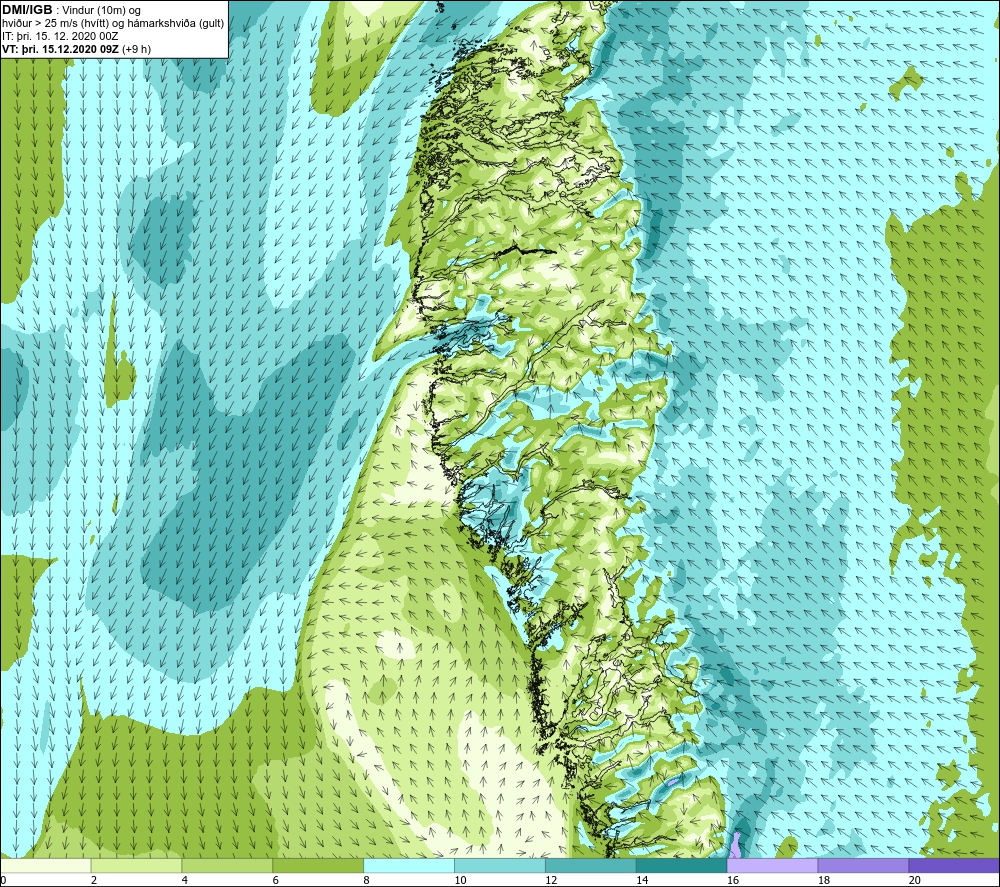Screen dimensions: 1000x887
Task: Click the 2–4 m/s light green legend swatch
Action: (136, 865)
